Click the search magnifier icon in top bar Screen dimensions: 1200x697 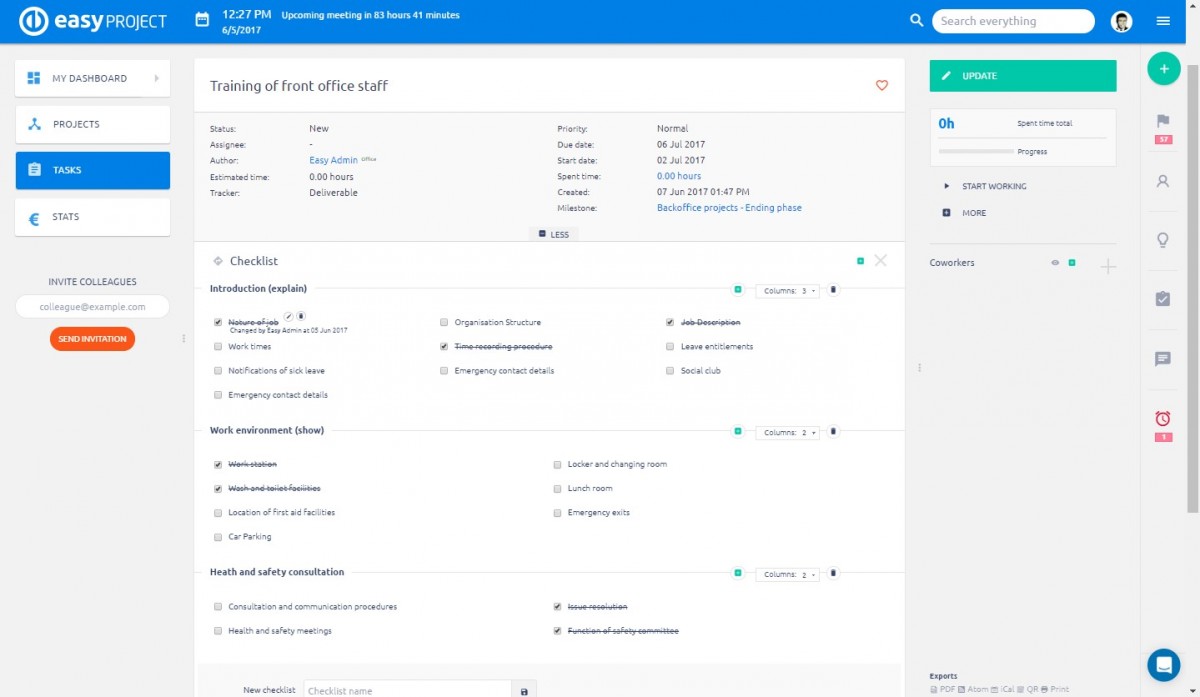(x=916, y=20)
